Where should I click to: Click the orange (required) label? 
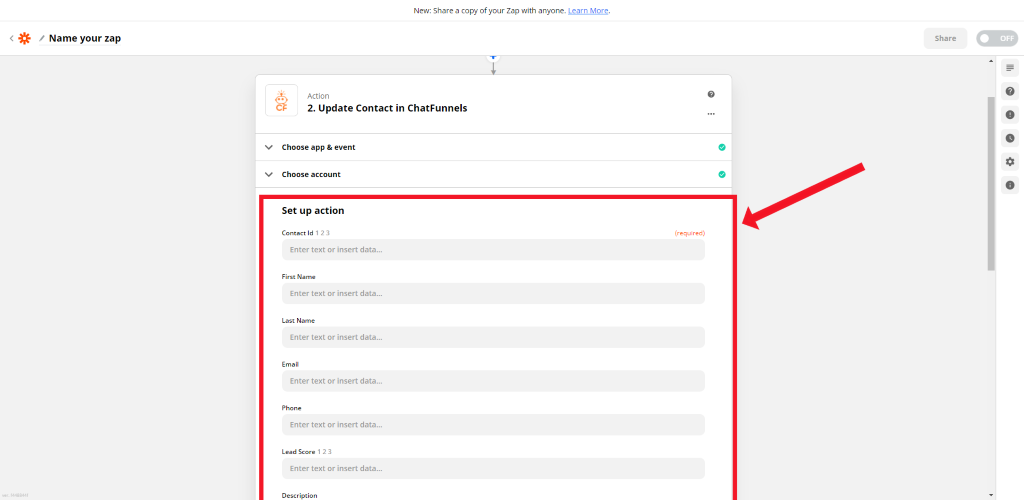click(x=690, y=233)
